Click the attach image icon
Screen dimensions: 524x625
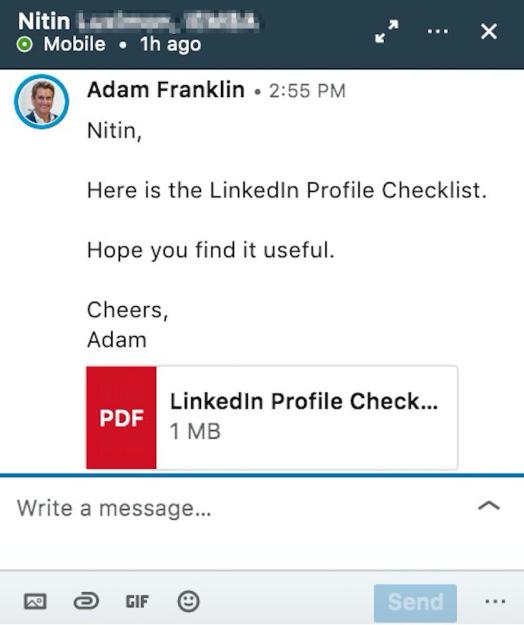point(35,601)
